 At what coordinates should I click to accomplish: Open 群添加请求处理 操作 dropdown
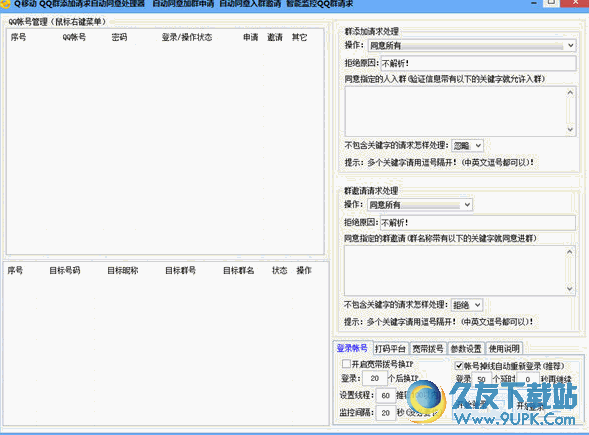coord(471,45)
